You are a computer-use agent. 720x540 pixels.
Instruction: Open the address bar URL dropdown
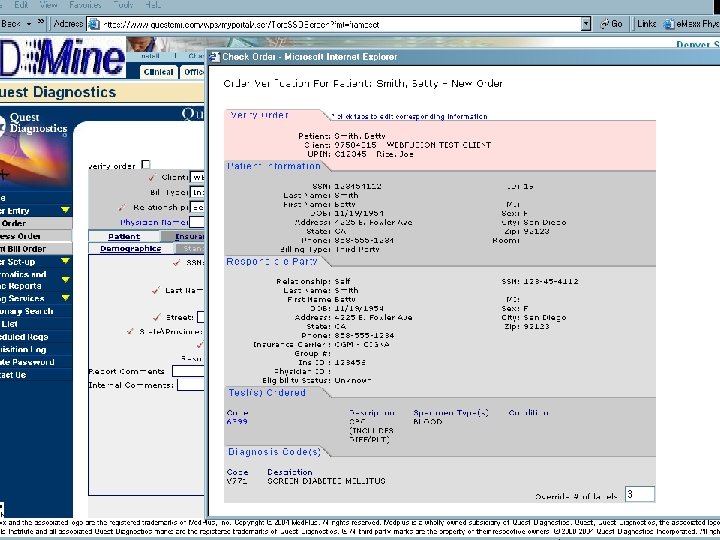tap(585, 24)
